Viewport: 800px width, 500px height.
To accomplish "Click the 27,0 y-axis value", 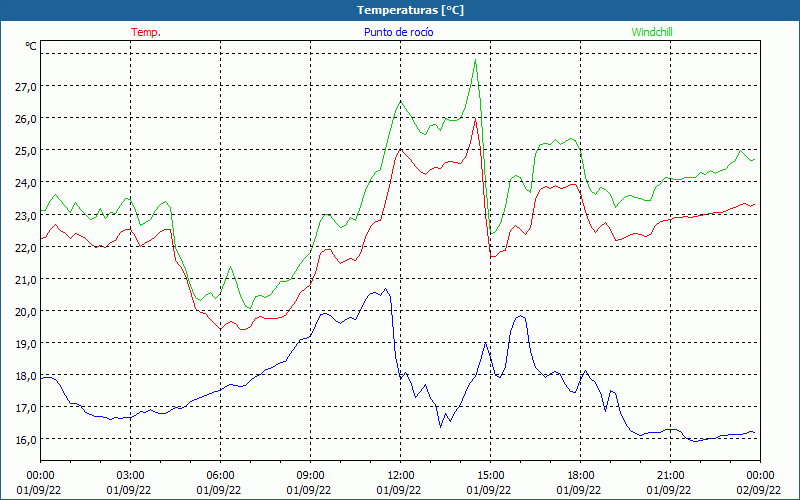I will 26,87.
